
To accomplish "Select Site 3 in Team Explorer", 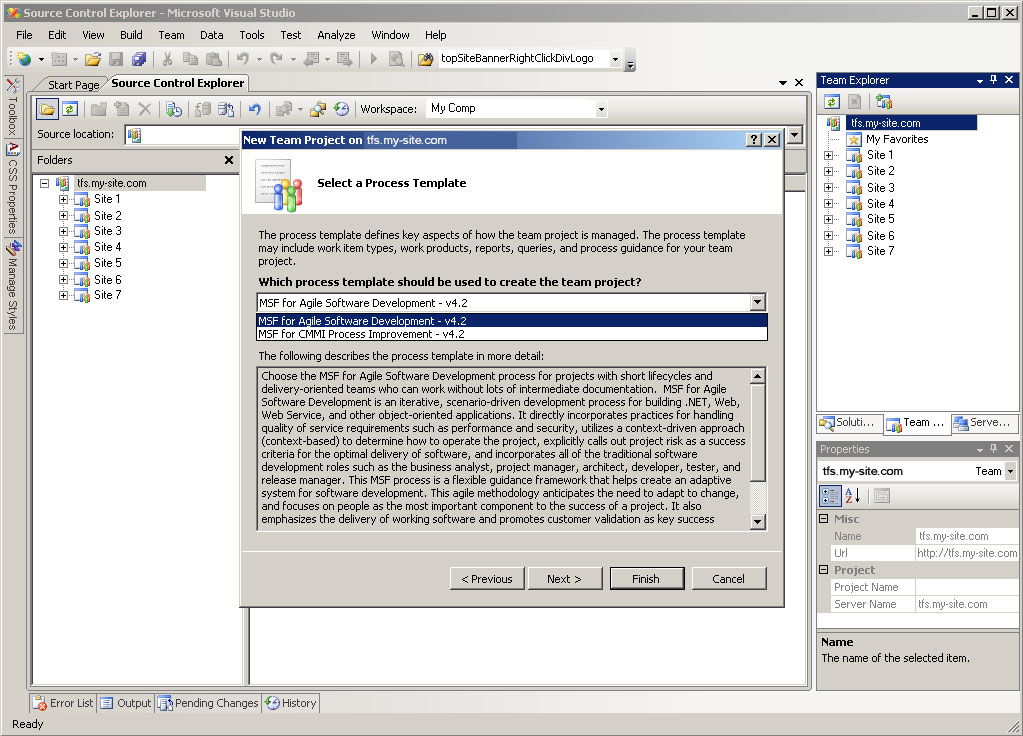I will [x=880, y=188].
